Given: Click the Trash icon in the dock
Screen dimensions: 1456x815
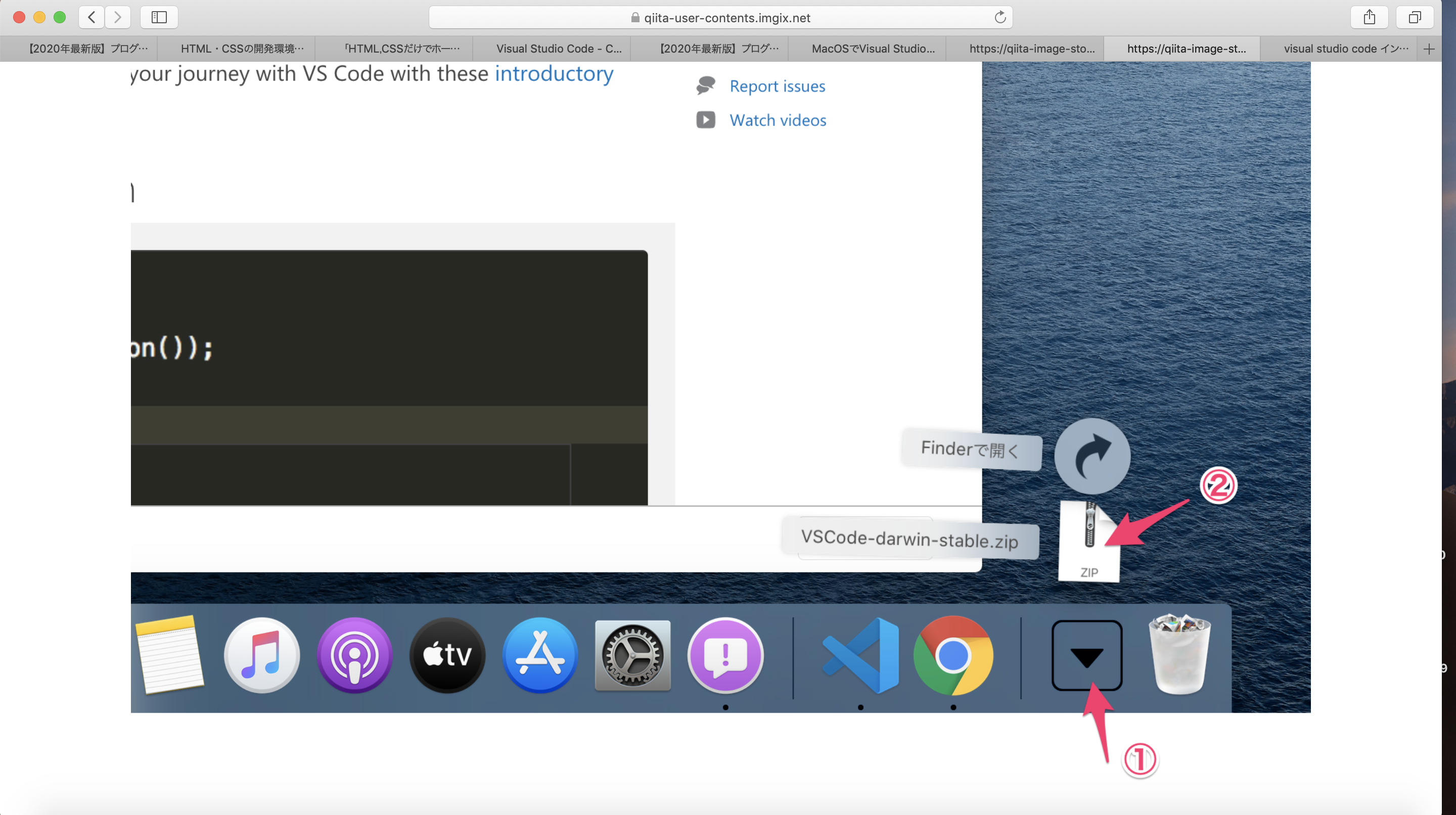Looking at the screenshot, I should click(1179, 656).
